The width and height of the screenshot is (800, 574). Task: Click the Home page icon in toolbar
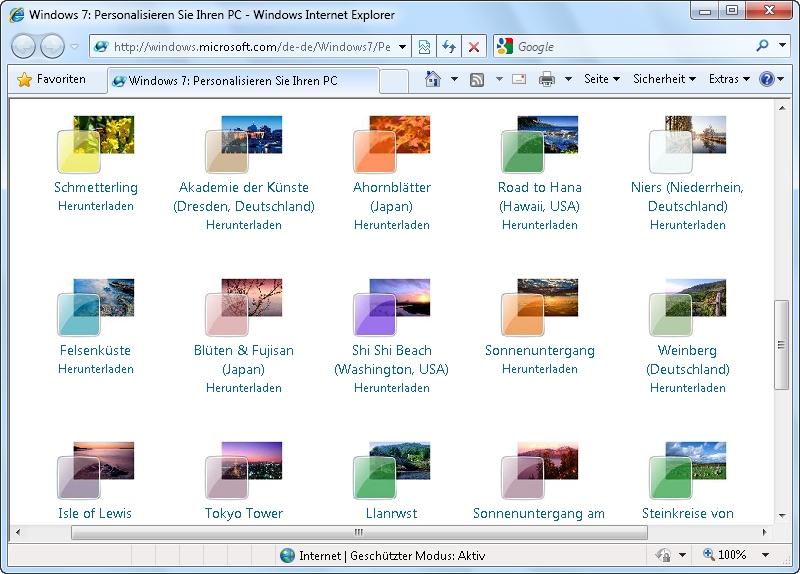433,79
